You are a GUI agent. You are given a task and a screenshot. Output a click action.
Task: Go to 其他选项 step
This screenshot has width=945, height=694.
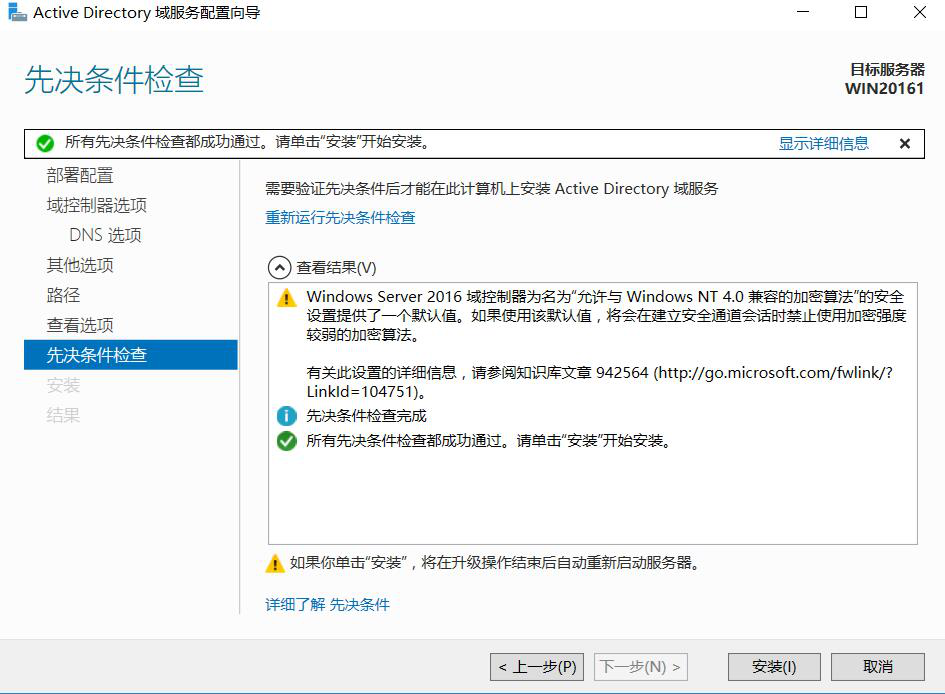[80, 265]
